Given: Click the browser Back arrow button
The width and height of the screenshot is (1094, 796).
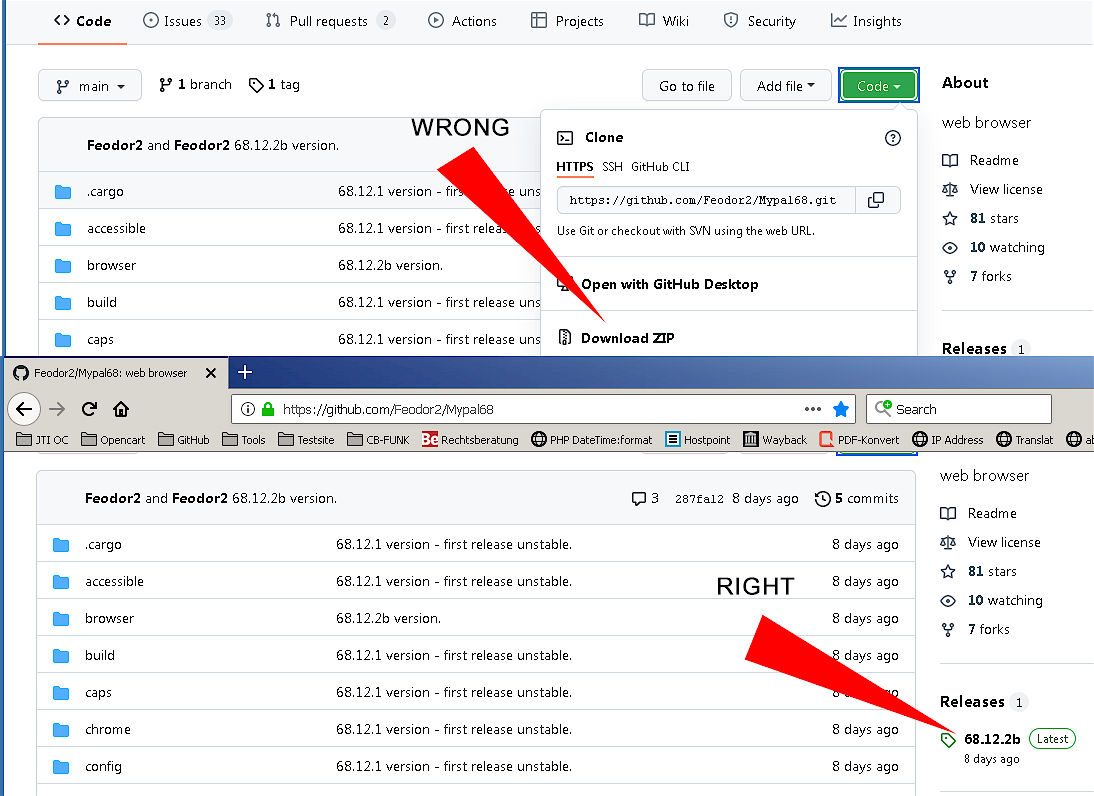Looking at the screenshot, I should [24, 409].
